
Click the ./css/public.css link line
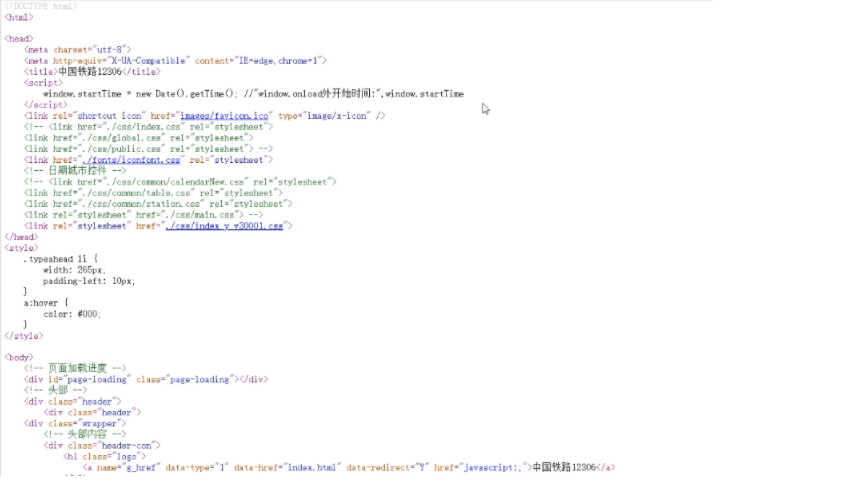[148, 149]
